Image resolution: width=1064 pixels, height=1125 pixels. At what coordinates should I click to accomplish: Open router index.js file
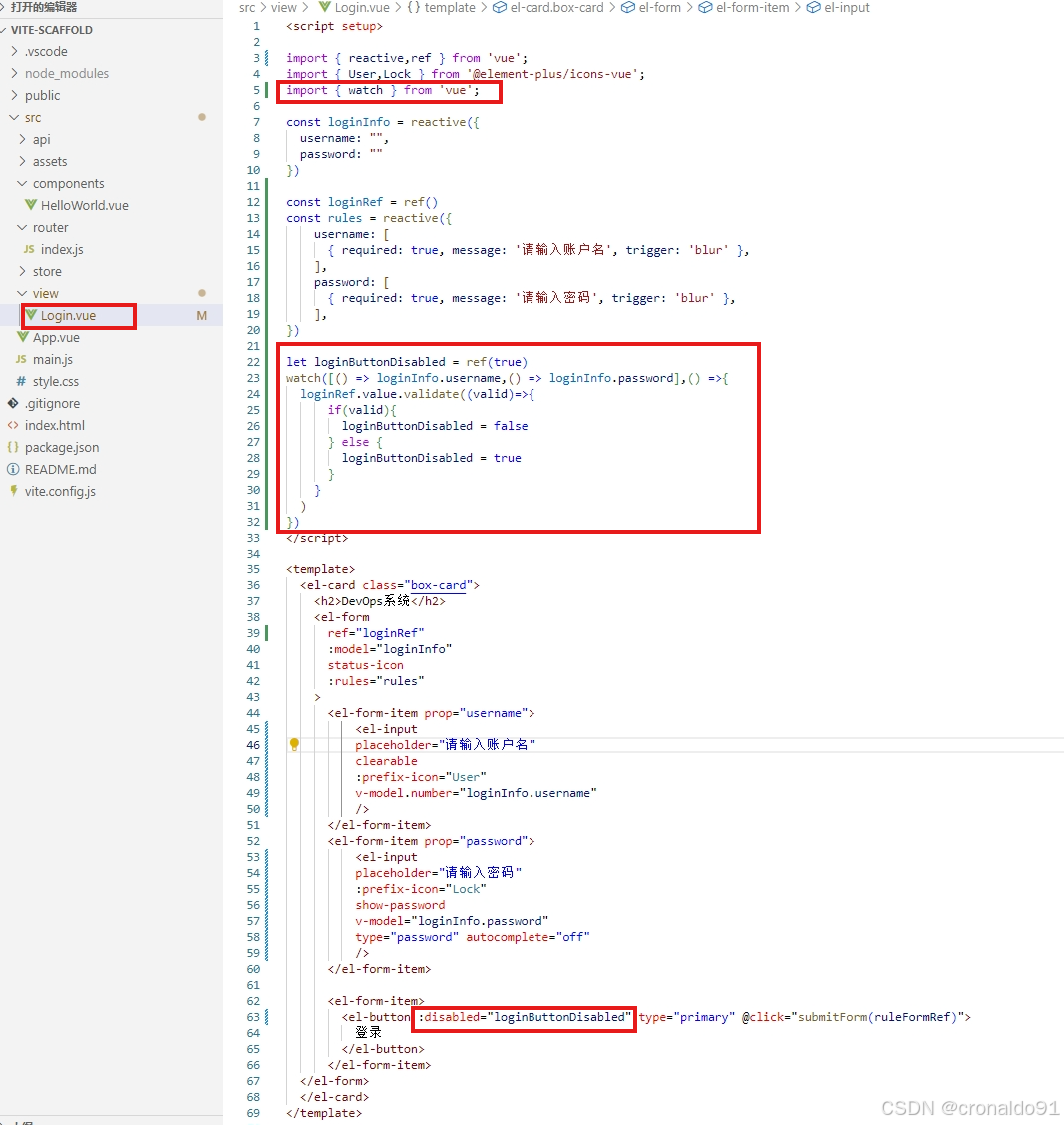point(62,249)
